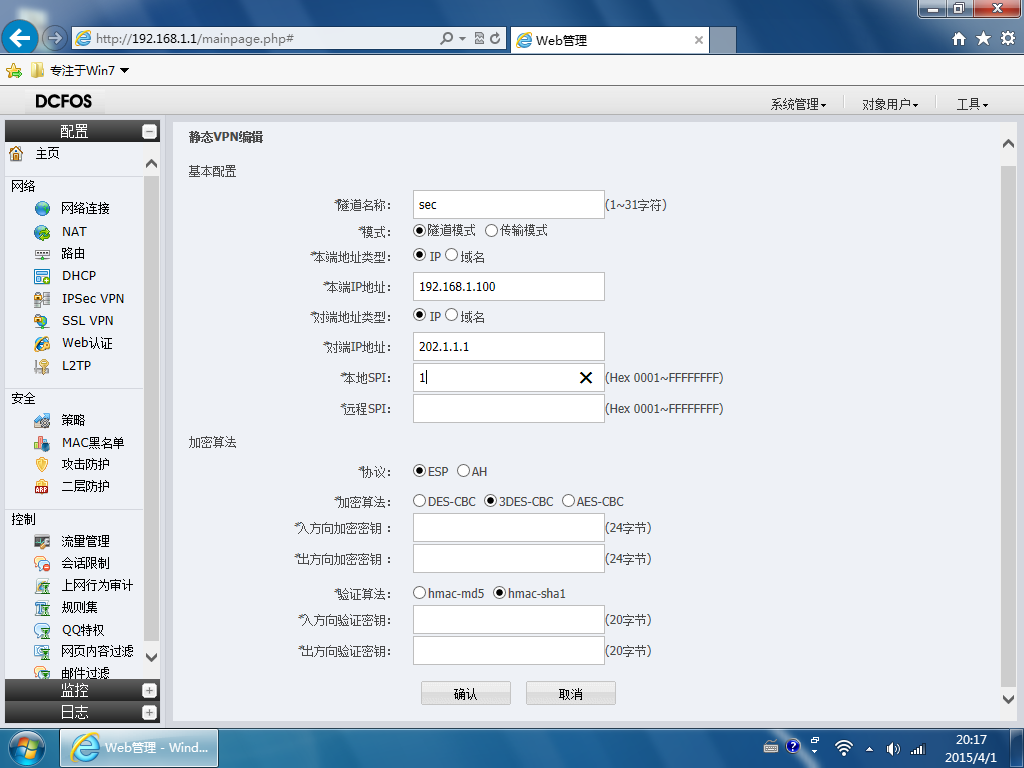Viewport: 1024px width, 768px height.
Task: Select DES-CBC encryption algorithm
Action: pyautogui.click(x=420, y=501)
